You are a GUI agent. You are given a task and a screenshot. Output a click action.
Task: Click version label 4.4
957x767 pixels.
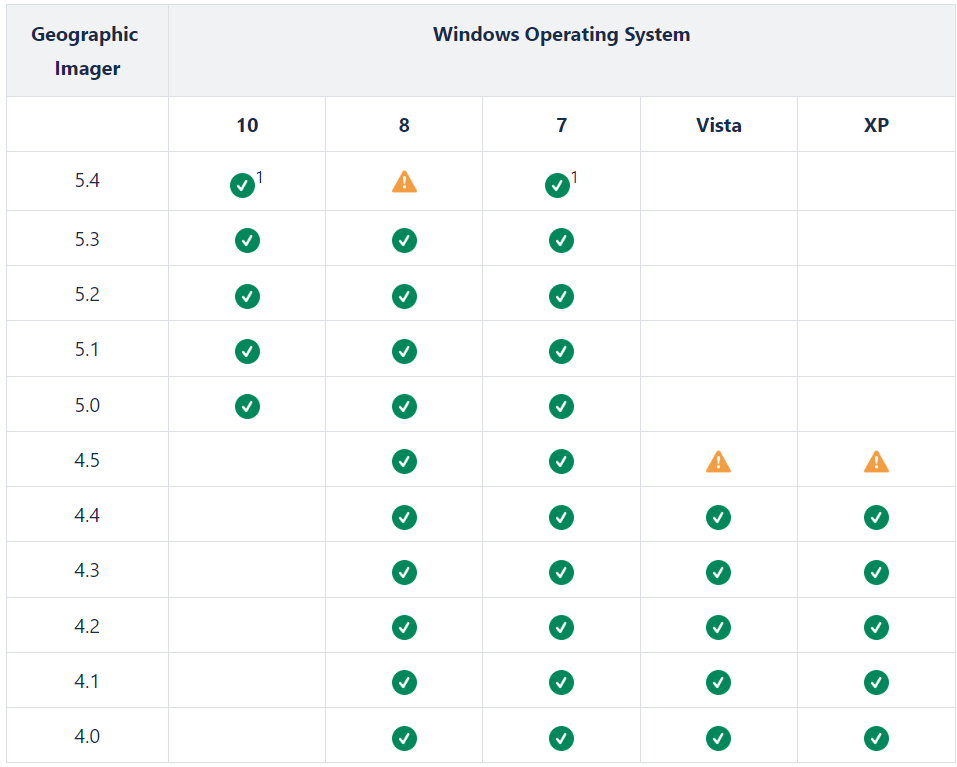87,515
